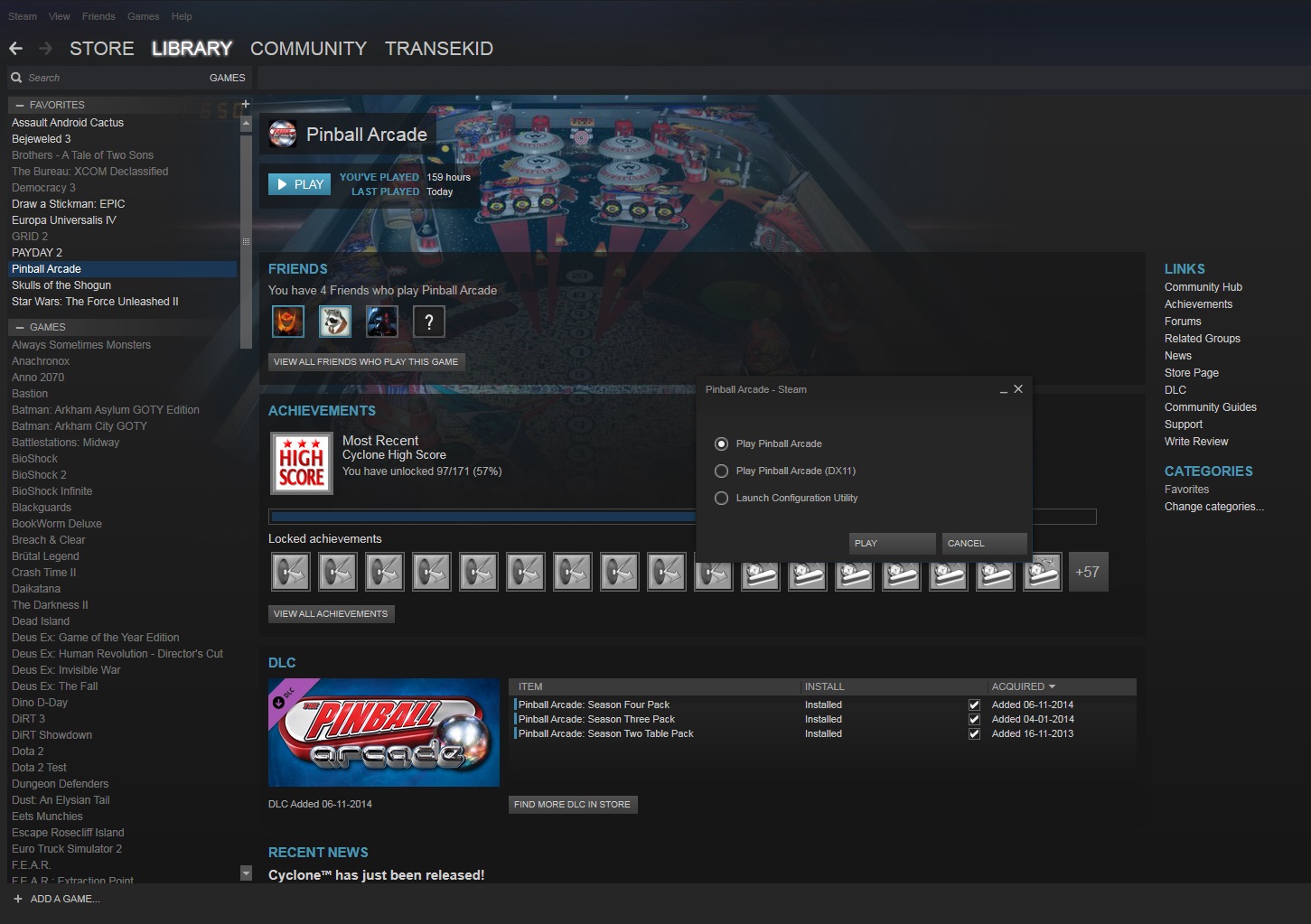Open the question mark friend avatar
Viewport: 1311px width, 924px height.
click(x=429, y=322)
